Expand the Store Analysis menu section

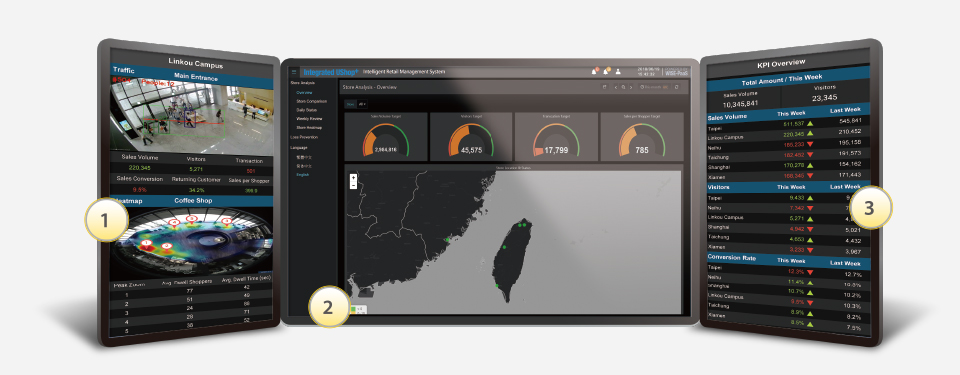coord(302,83)
